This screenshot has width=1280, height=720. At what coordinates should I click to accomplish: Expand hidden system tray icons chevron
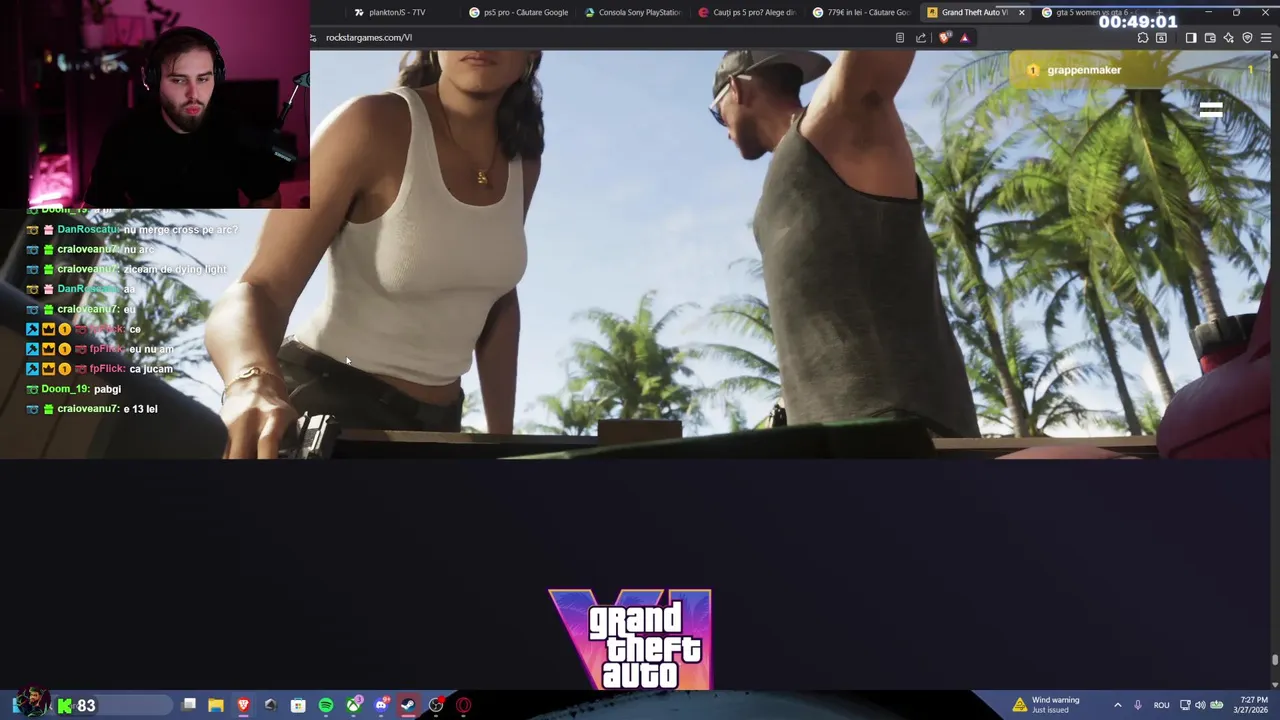click(1118, 705)
